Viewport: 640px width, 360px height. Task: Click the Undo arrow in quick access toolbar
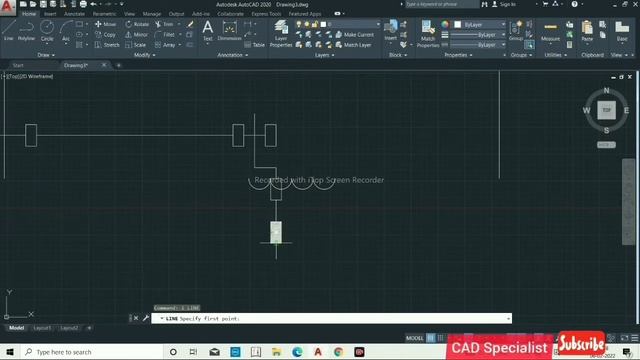pos(93,4)
